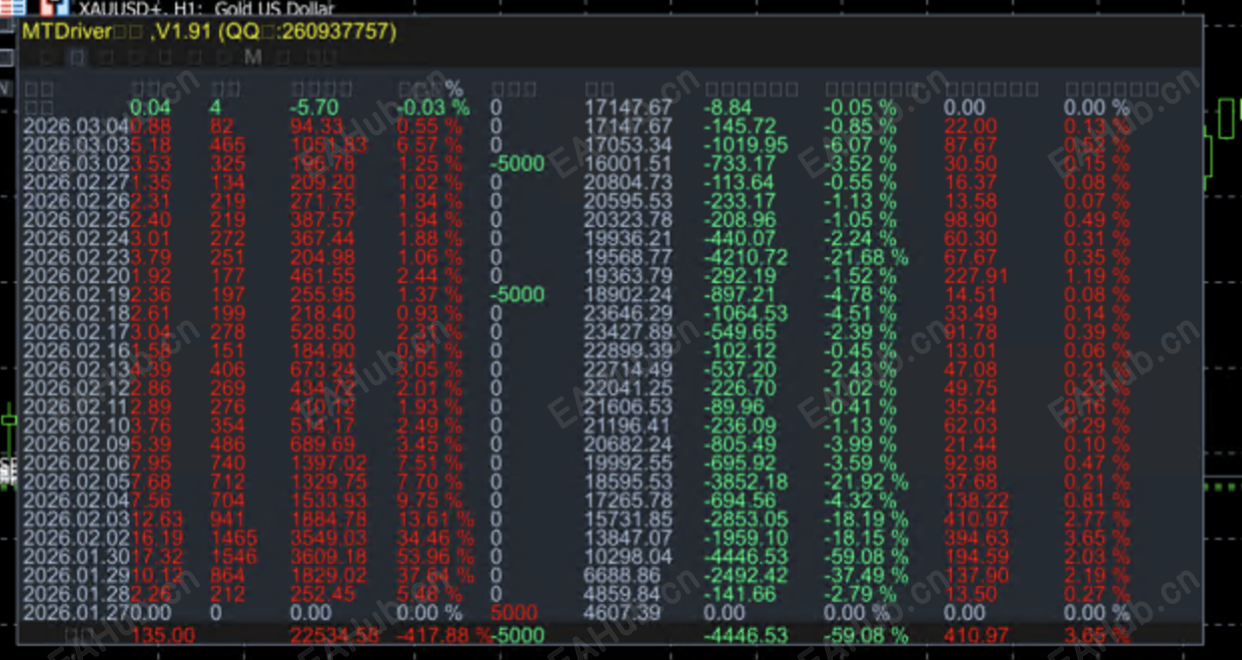
Task: Click balance value 21196.41
Action: pyautogui.click(x=629, y=426)
